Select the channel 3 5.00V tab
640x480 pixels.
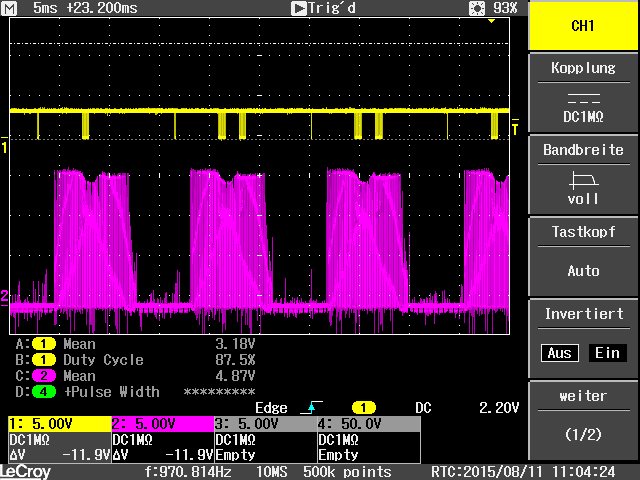point(266,424)
